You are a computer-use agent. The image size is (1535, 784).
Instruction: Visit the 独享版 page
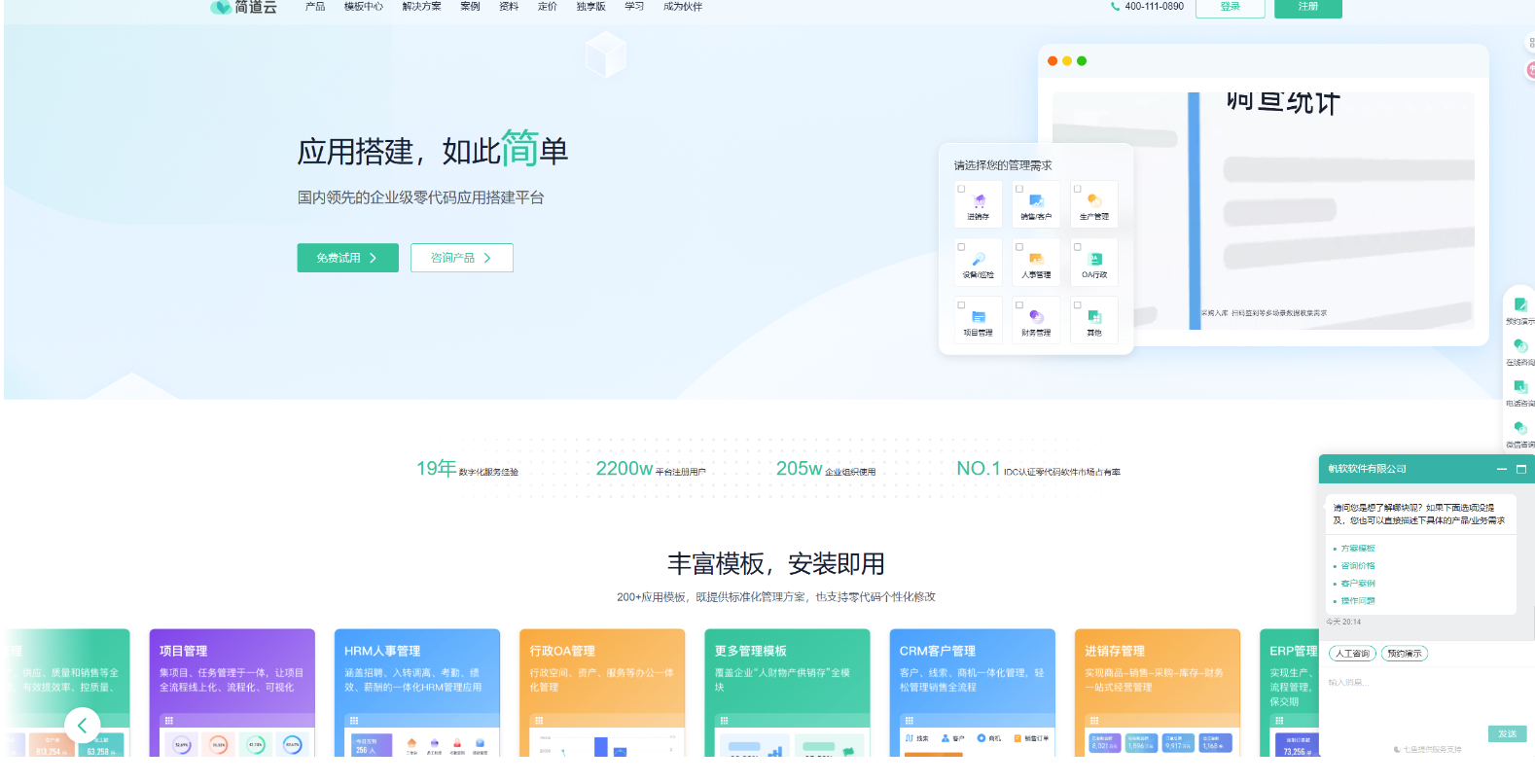point(590,7)
